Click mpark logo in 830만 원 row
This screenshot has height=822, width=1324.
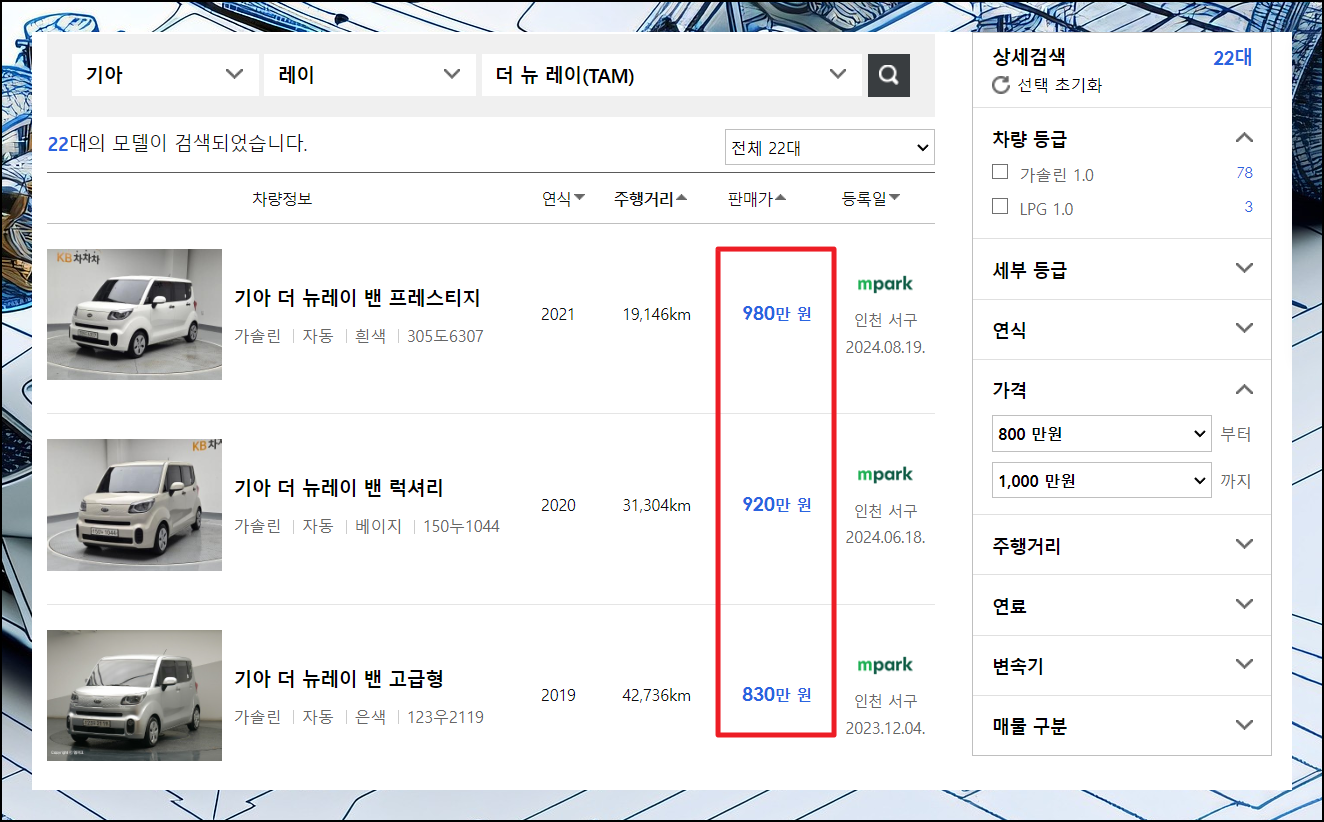pyautogui.click(x=885, y=665)
